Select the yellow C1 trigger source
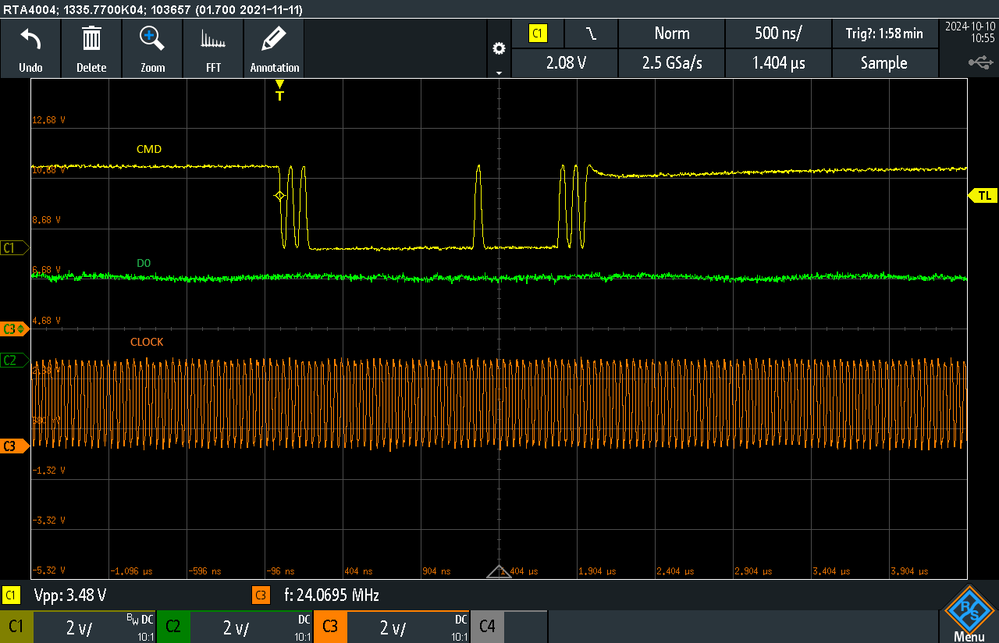The image size is (999, 643). tap(538, 34)
